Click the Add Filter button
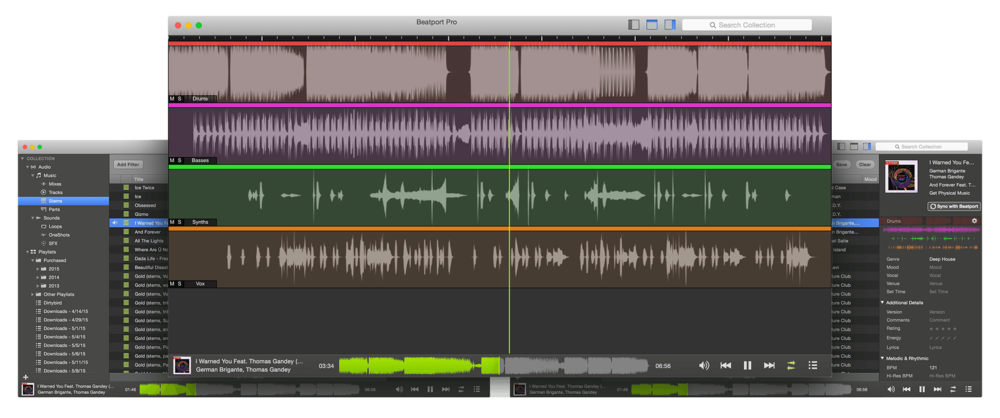1000x418 pixels. 127,164
